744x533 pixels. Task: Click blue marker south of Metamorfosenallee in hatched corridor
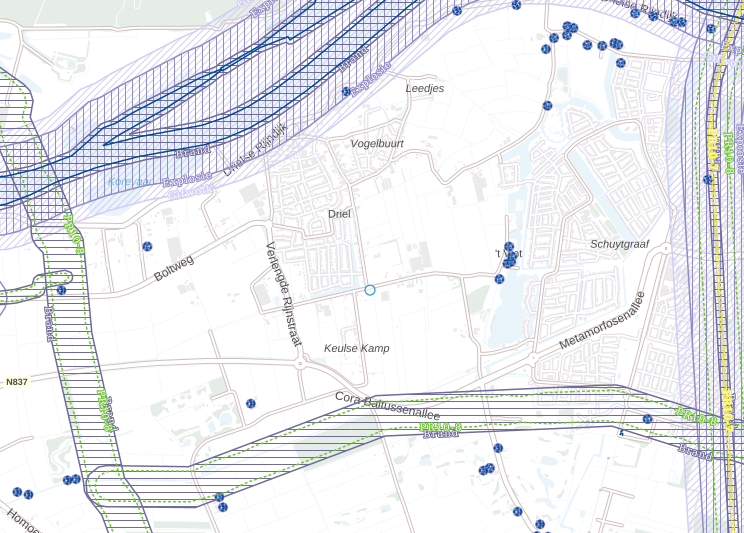coord(647,419)
